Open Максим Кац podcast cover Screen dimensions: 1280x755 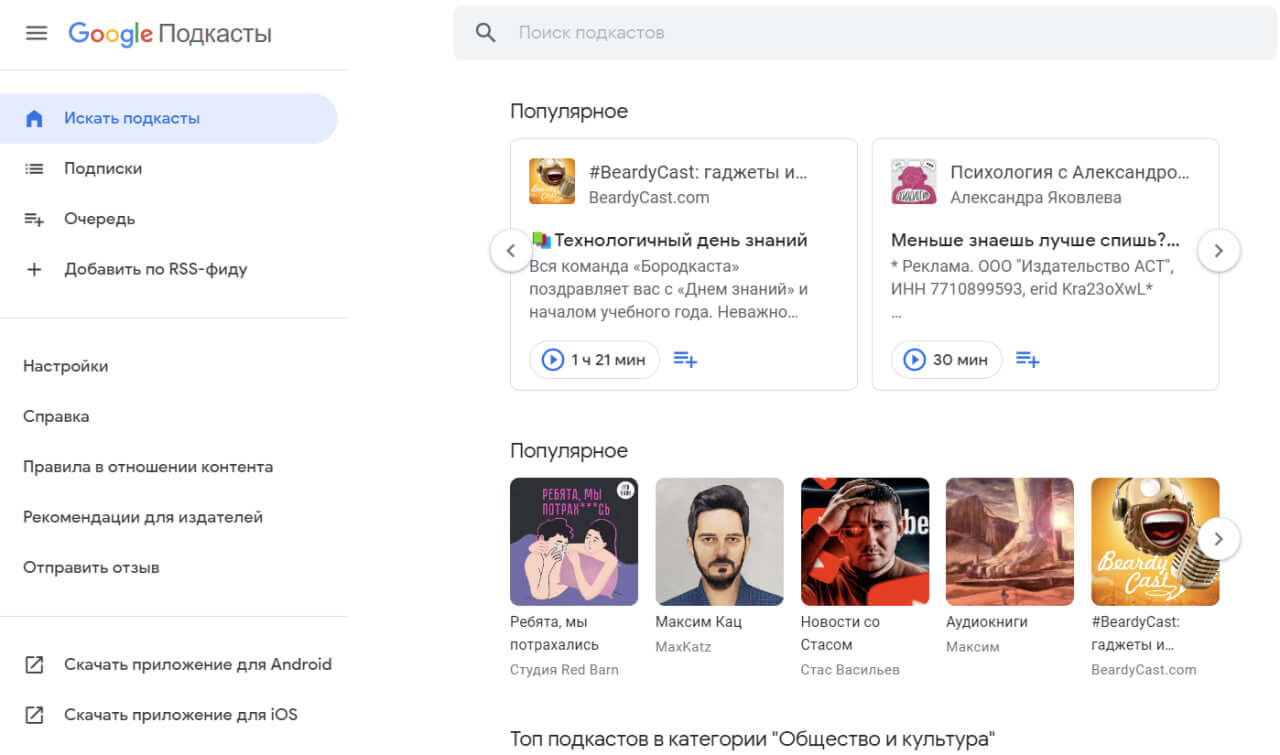(719, 541)
